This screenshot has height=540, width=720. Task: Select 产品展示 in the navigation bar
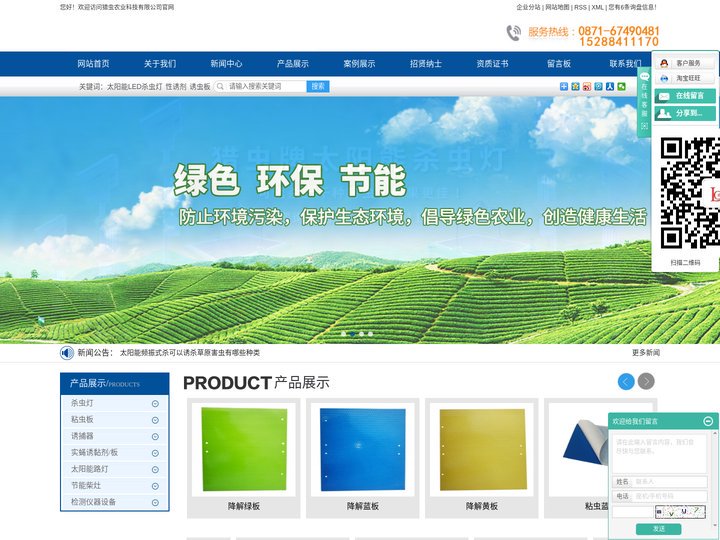point(292,64)
